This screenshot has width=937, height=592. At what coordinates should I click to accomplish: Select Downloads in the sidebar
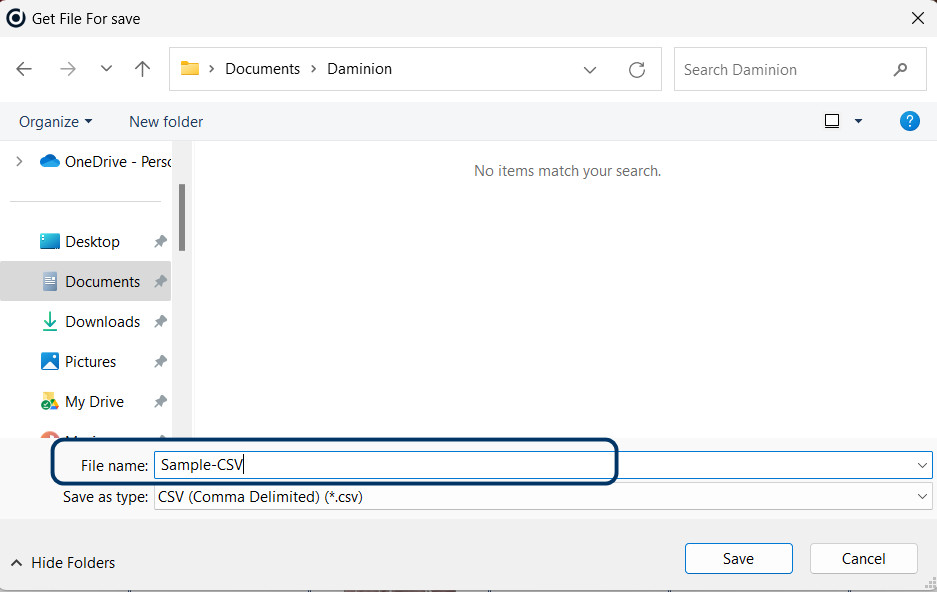click(x=101, y=321)
